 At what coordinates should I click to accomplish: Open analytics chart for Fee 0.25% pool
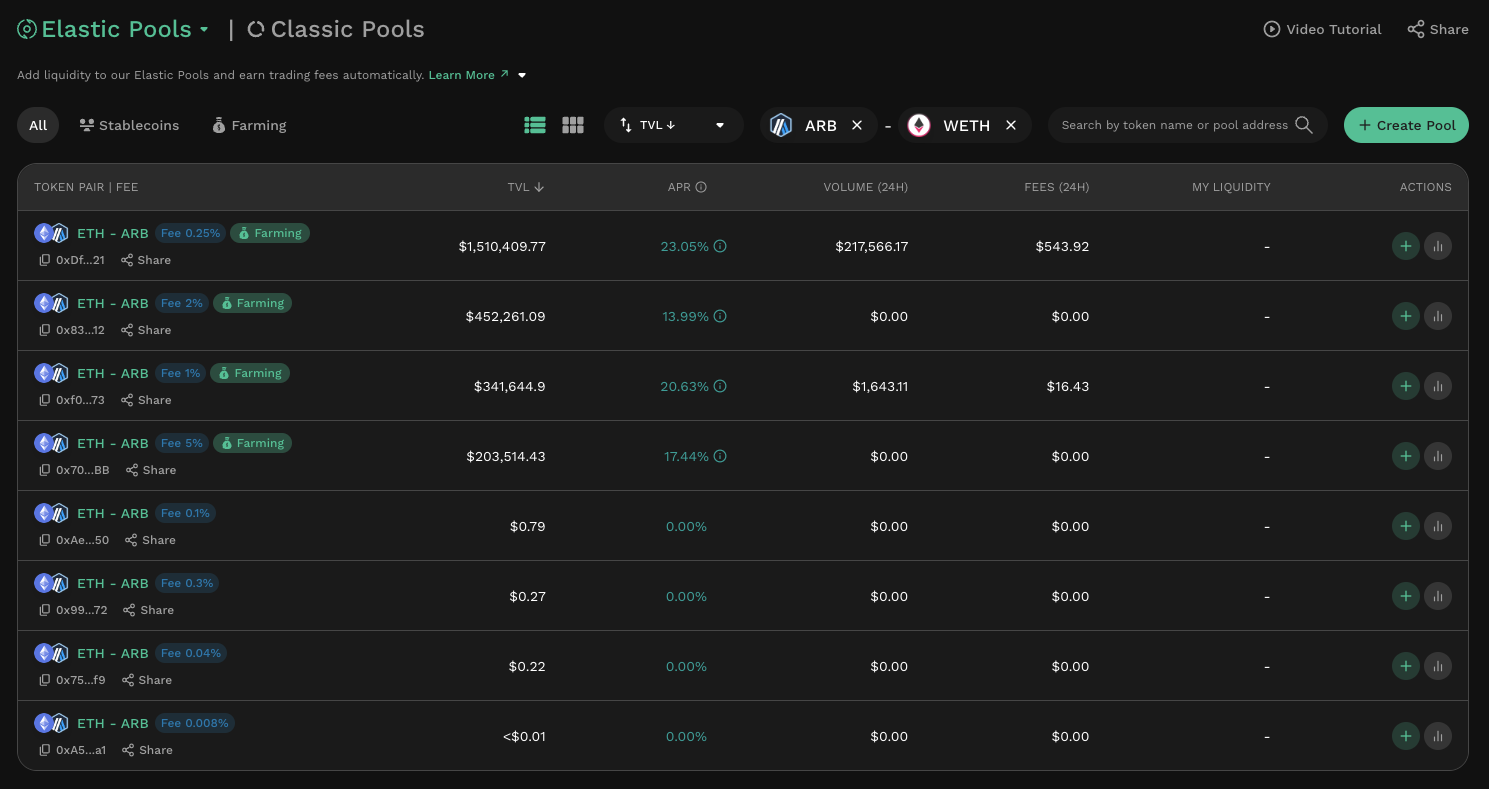click(x=1438, y=246)
